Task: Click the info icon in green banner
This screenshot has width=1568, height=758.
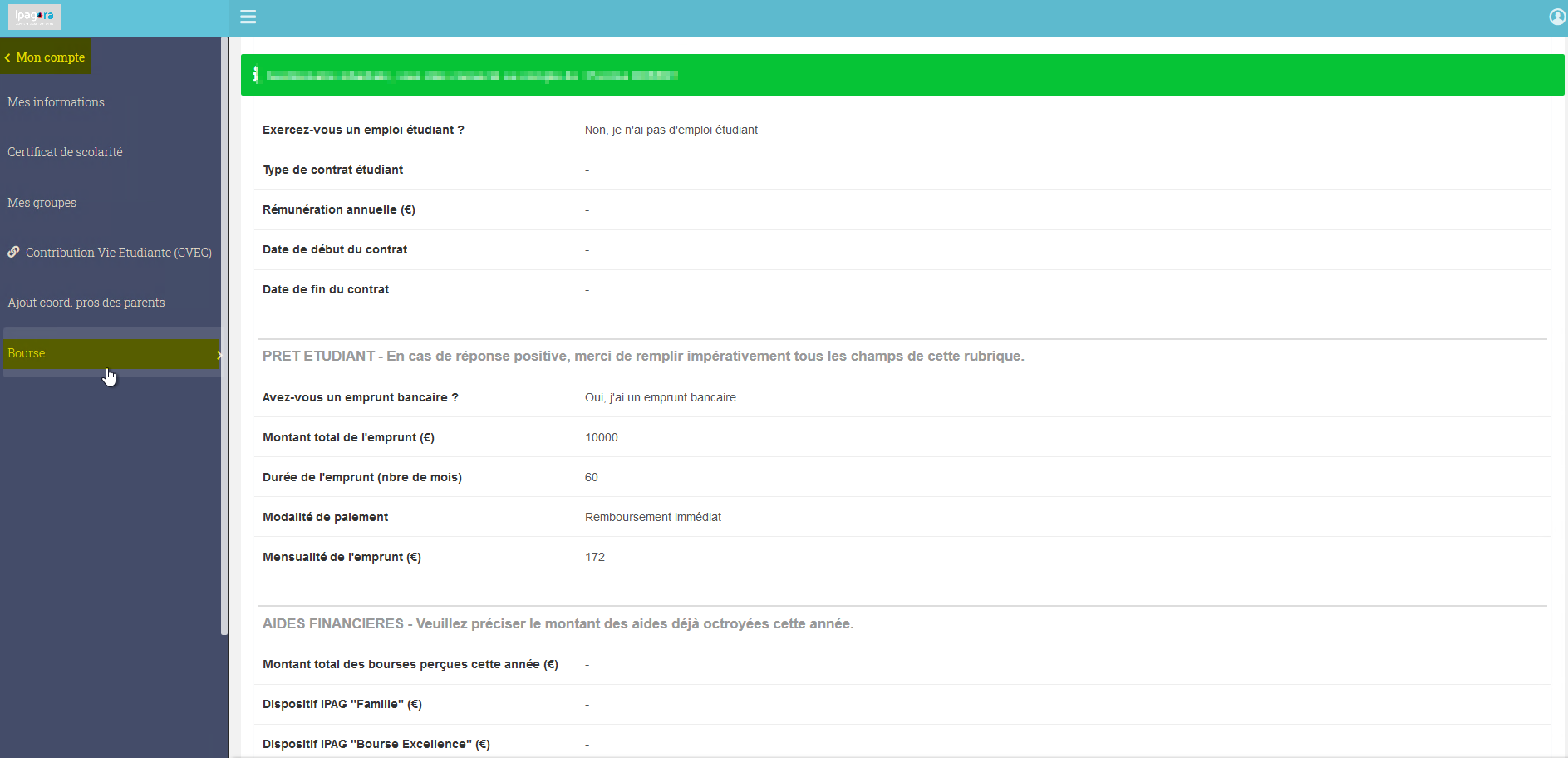Action: coord(256,75)
